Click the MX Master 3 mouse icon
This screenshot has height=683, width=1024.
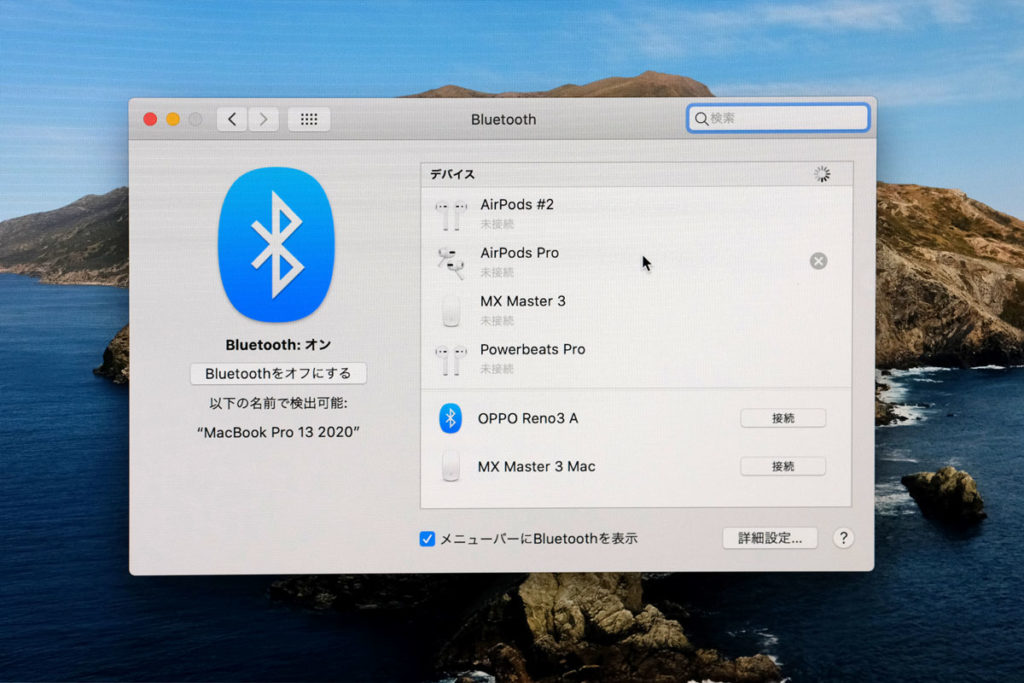pos(451,310)
